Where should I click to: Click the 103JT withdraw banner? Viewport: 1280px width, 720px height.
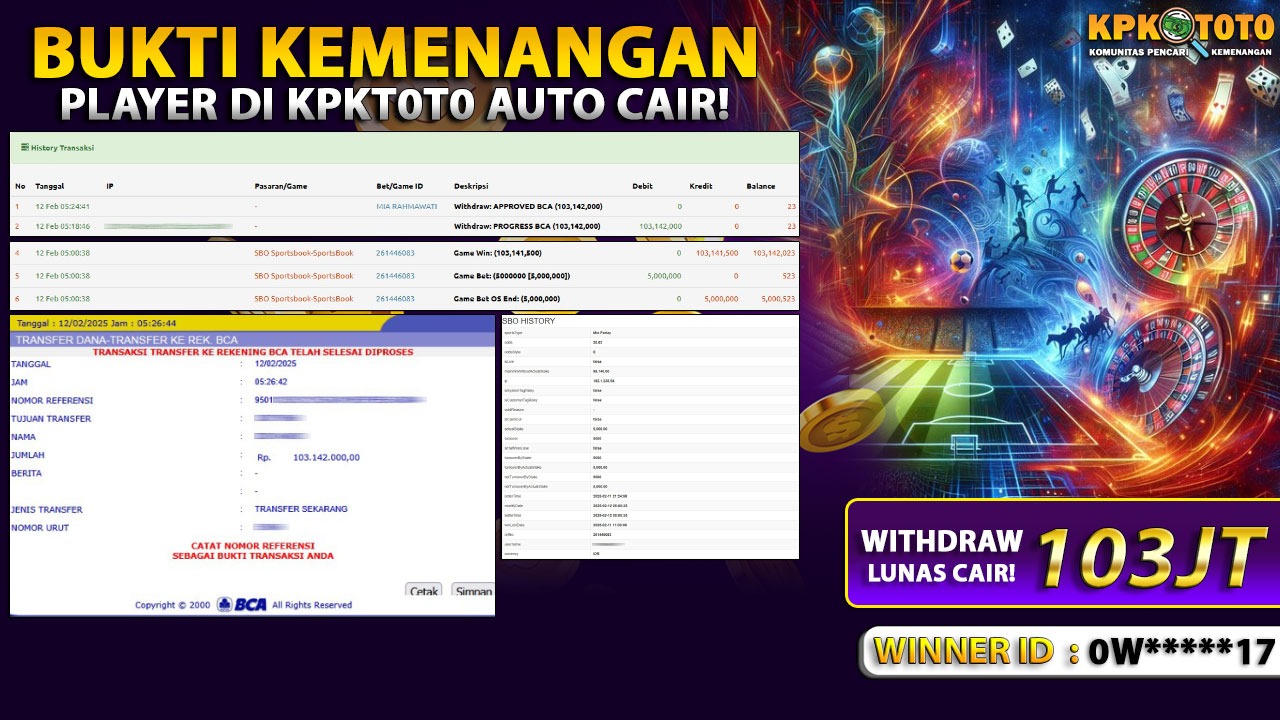click(1062, 554)
